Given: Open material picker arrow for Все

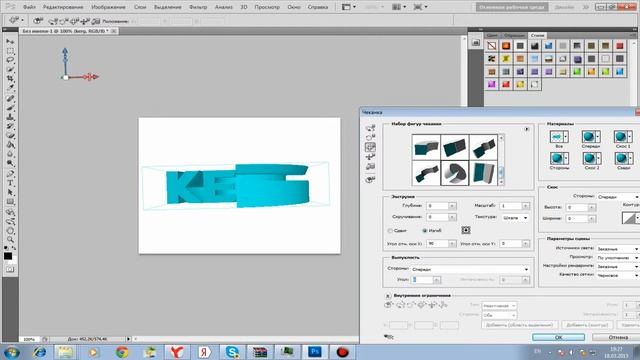Looking at the screenshot, I should click(565, 136).
